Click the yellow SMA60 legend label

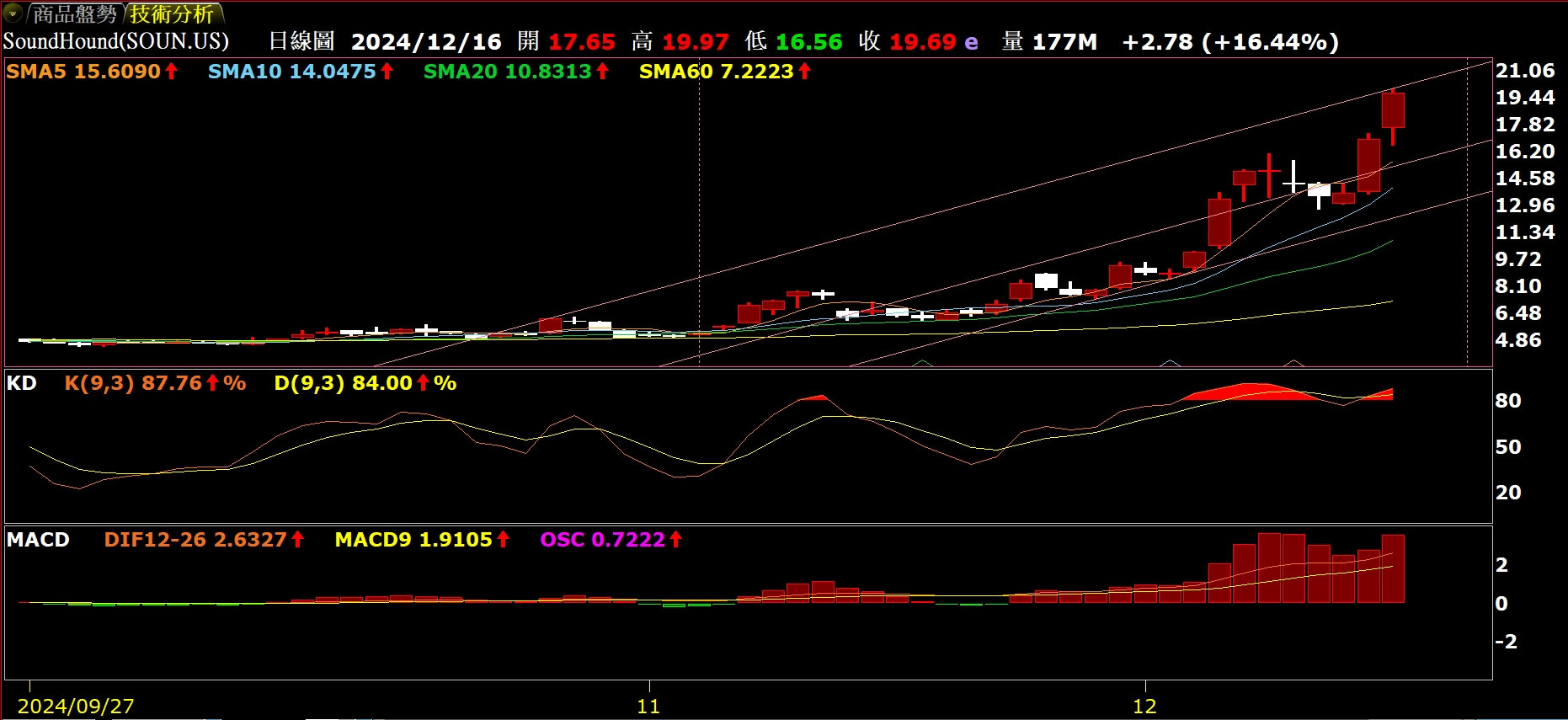(x=675, y=72)
